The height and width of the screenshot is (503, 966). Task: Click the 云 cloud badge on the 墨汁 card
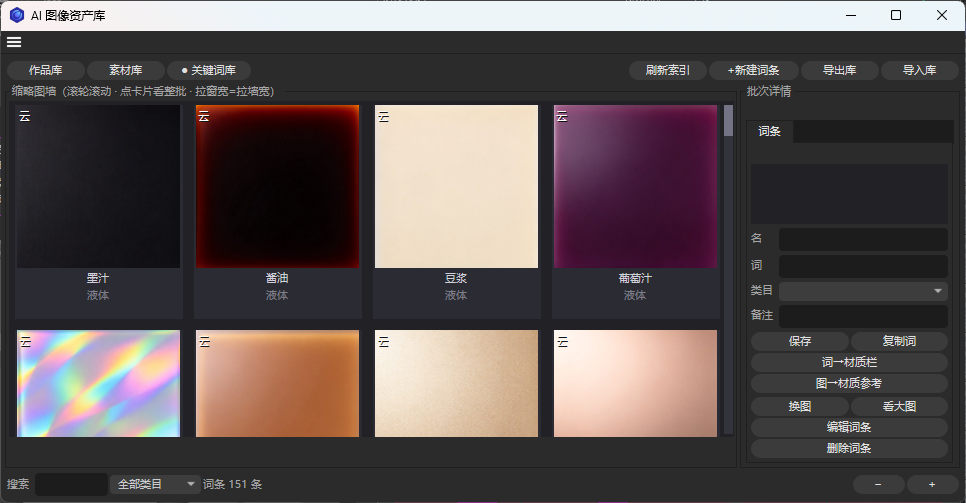[25, 116]
